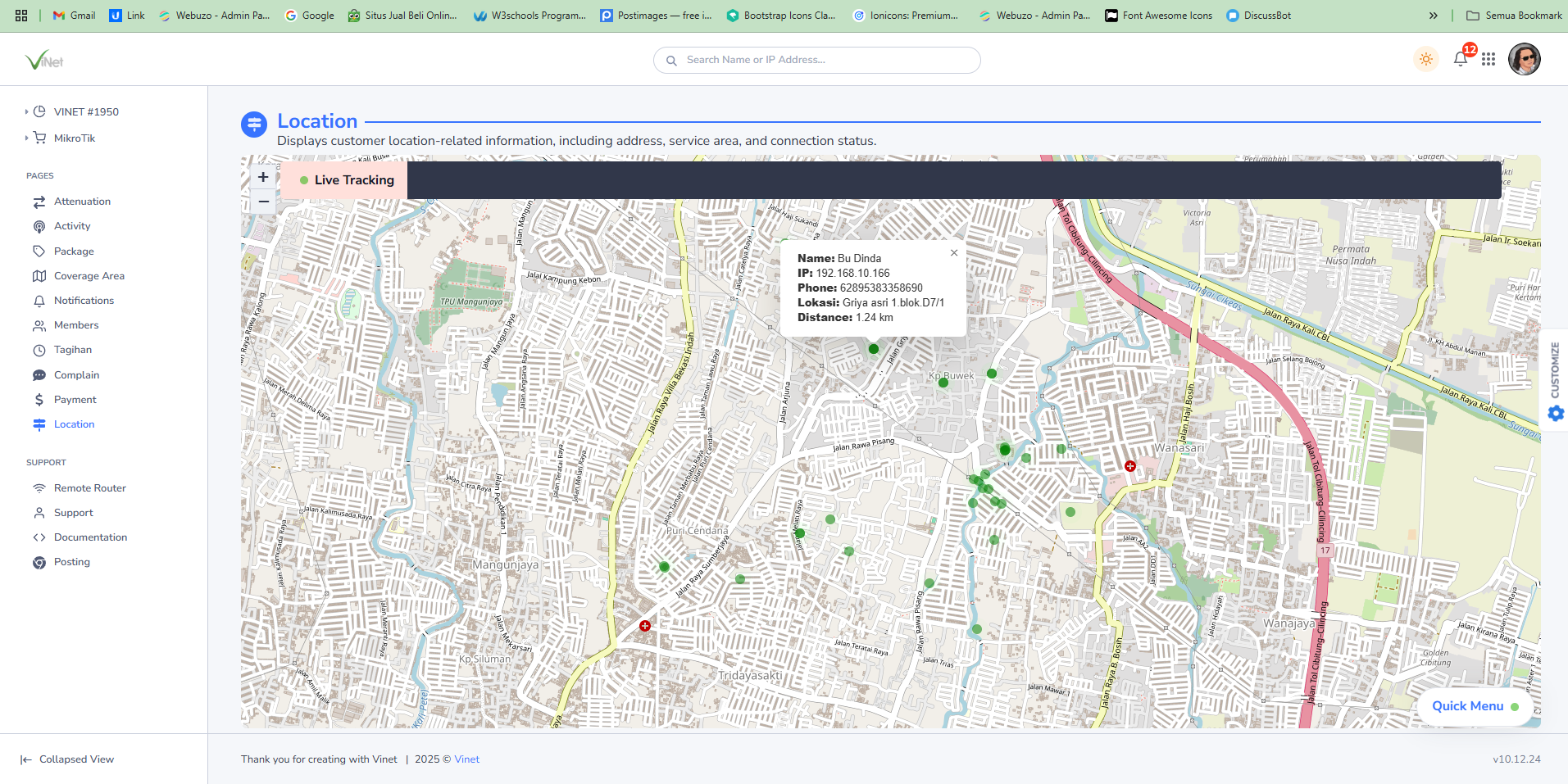This screenshot has width=1568, height=784.
Task: Click the Posting icon
Action: coord(39,563)
